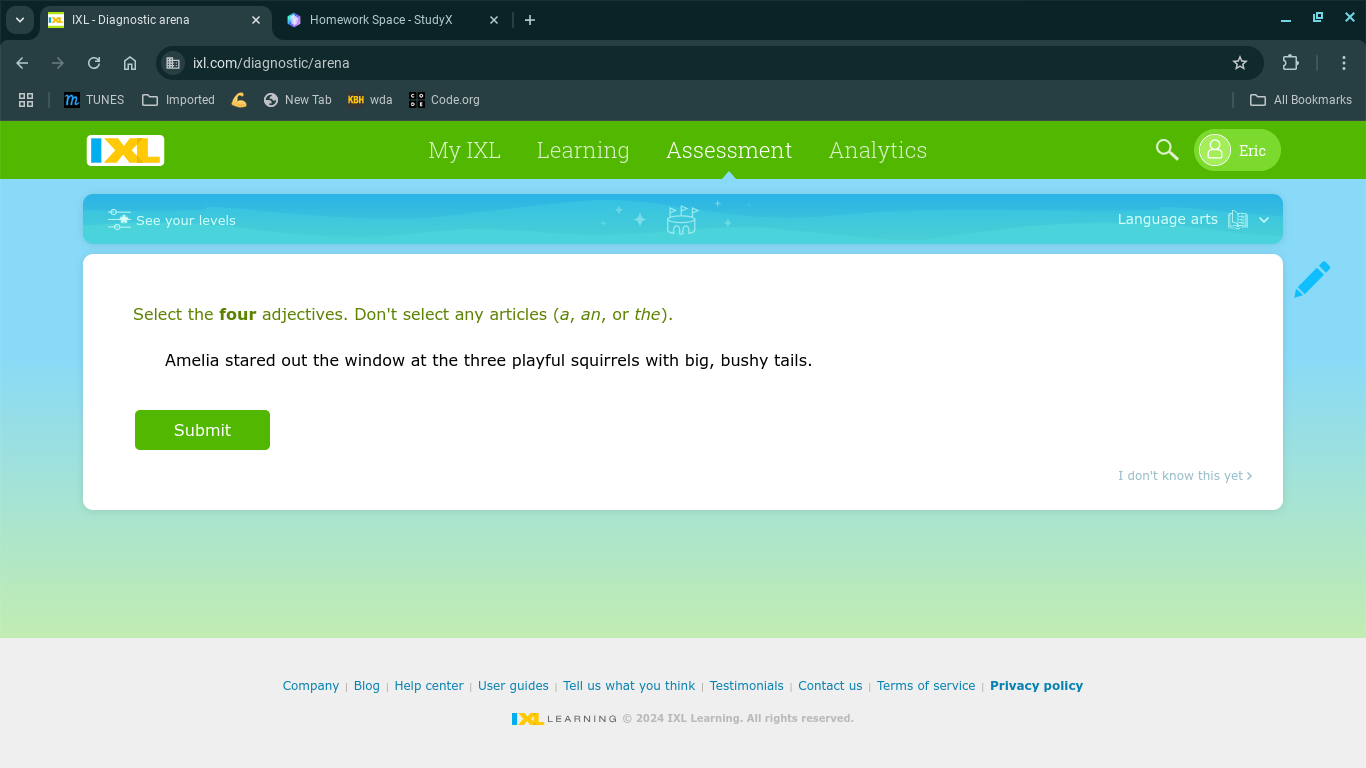Click the IXL logo in the header

tap(125, 150)
